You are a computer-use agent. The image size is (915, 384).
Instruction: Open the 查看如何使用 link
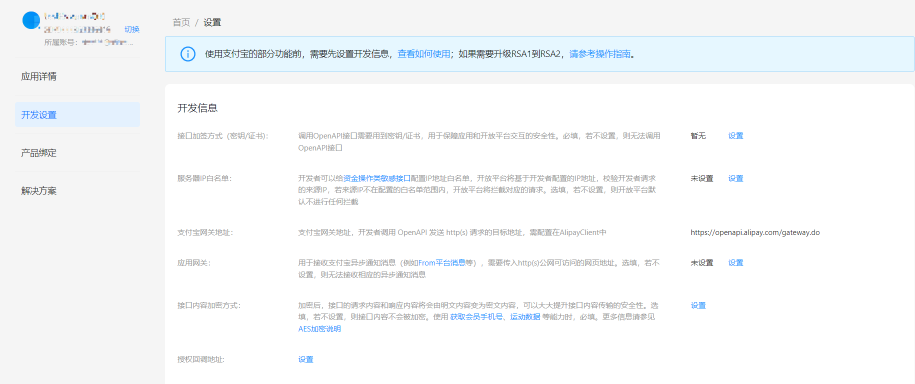[424, 54]
